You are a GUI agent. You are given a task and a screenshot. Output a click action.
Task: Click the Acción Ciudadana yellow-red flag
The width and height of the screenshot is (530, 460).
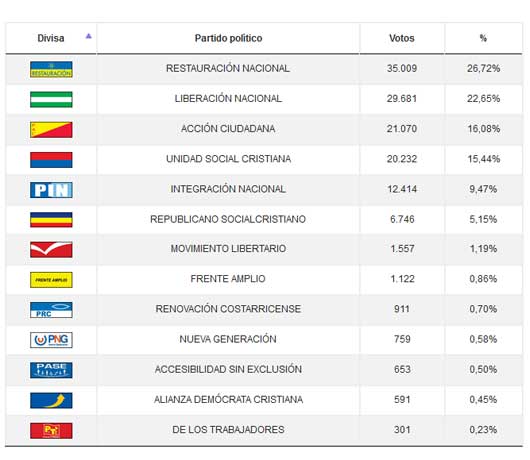pyautogui.click(x=51, y=130)
